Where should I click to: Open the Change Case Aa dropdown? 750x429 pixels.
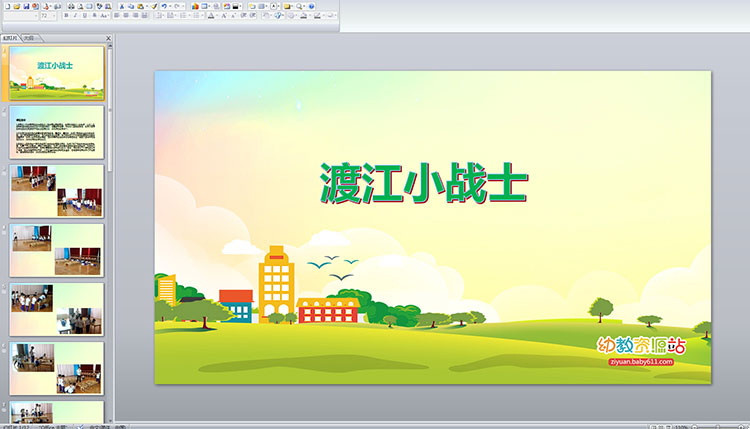coord(104,15)
